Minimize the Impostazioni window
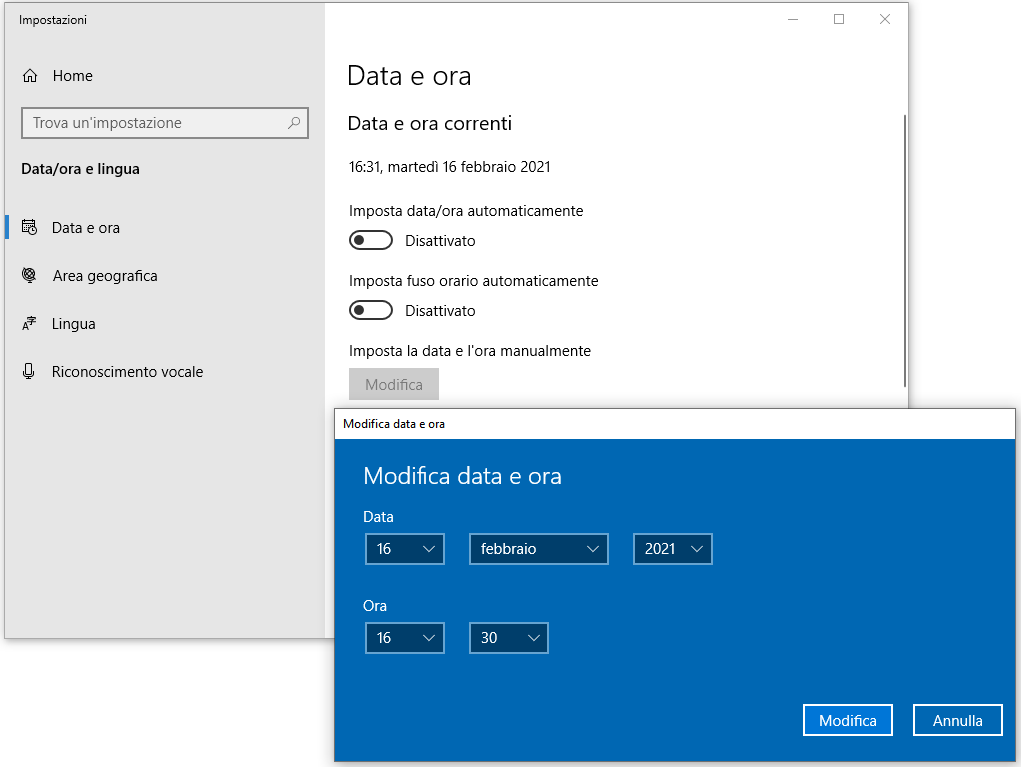This screenshot has height=767, width=1021. point(792,19)
